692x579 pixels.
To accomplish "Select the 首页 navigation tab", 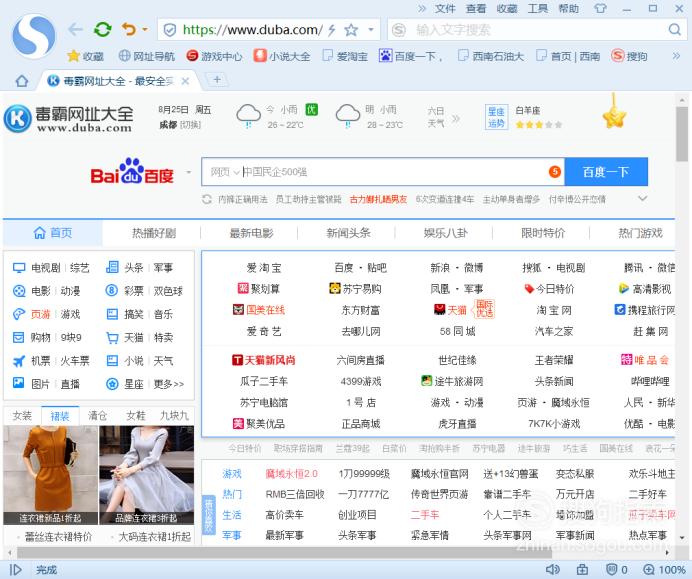I will pyautogui.click(x=53, y=233).
